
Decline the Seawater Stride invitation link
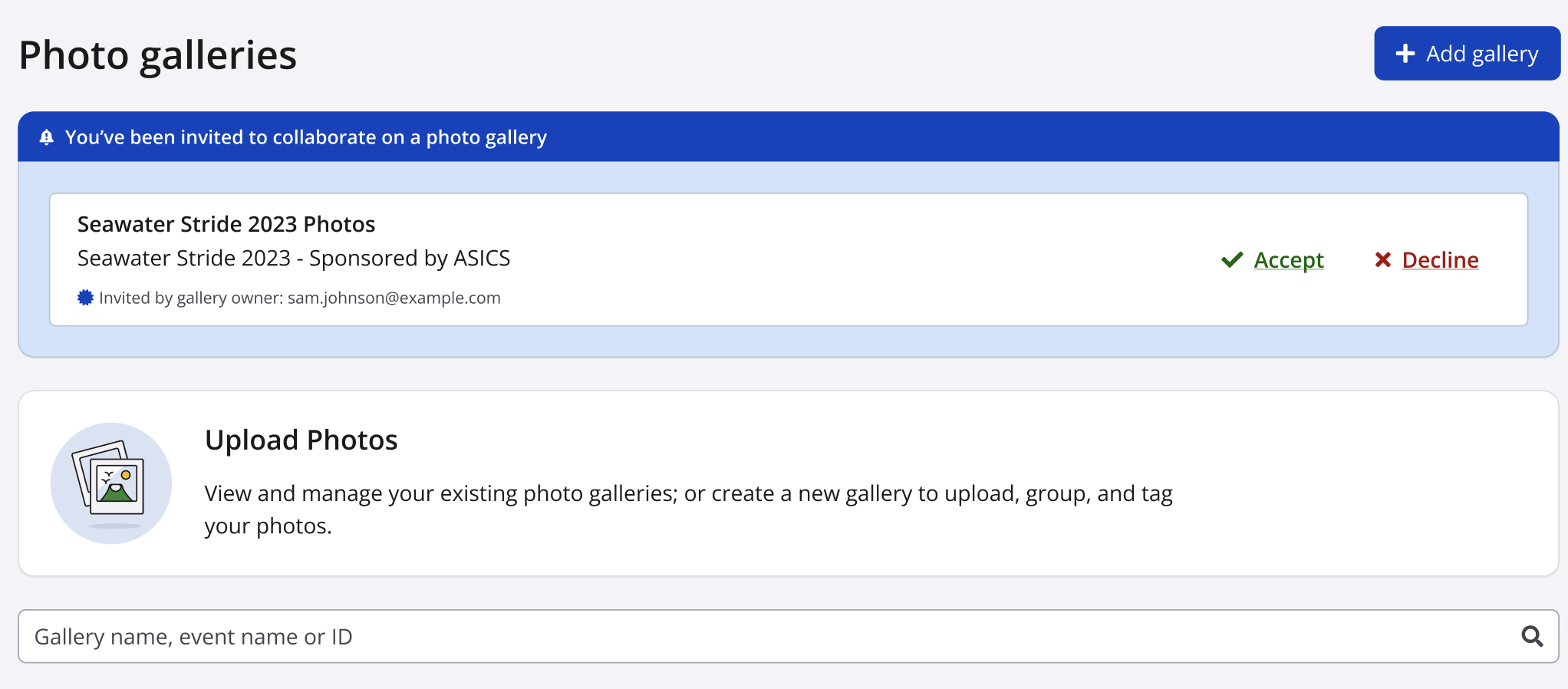coord(1440,260)
